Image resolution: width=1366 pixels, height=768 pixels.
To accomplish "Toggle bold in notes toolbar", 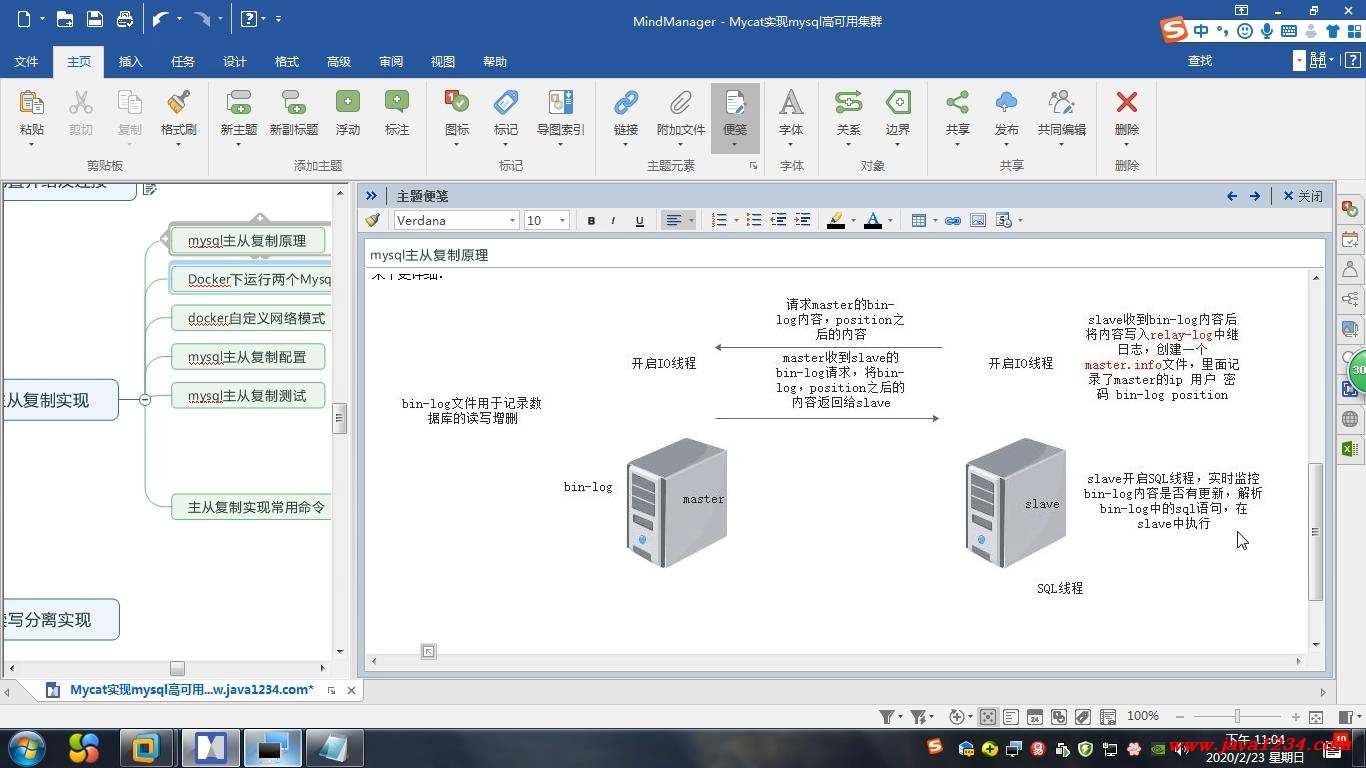I will (591, 220).
